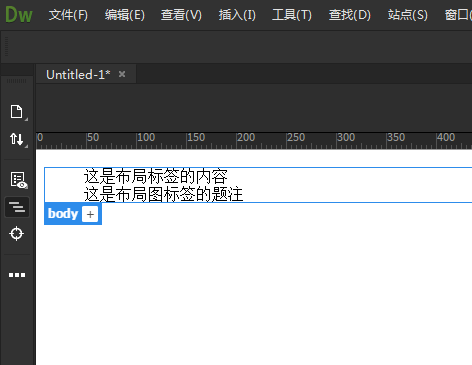Open the 查看(V) menu
This screenshot has width=472, height=365.
tap(181, 15)
